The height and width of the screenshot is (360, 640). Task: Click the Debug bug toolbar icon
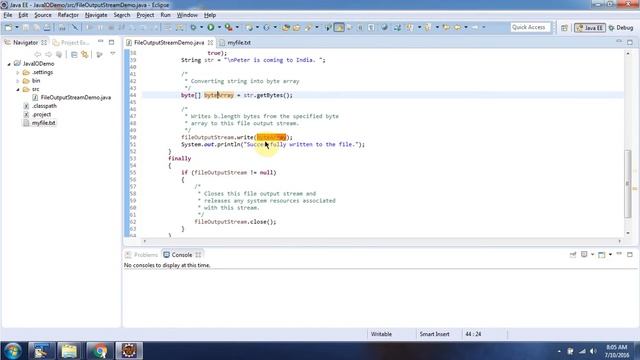[x=193, y=27]
